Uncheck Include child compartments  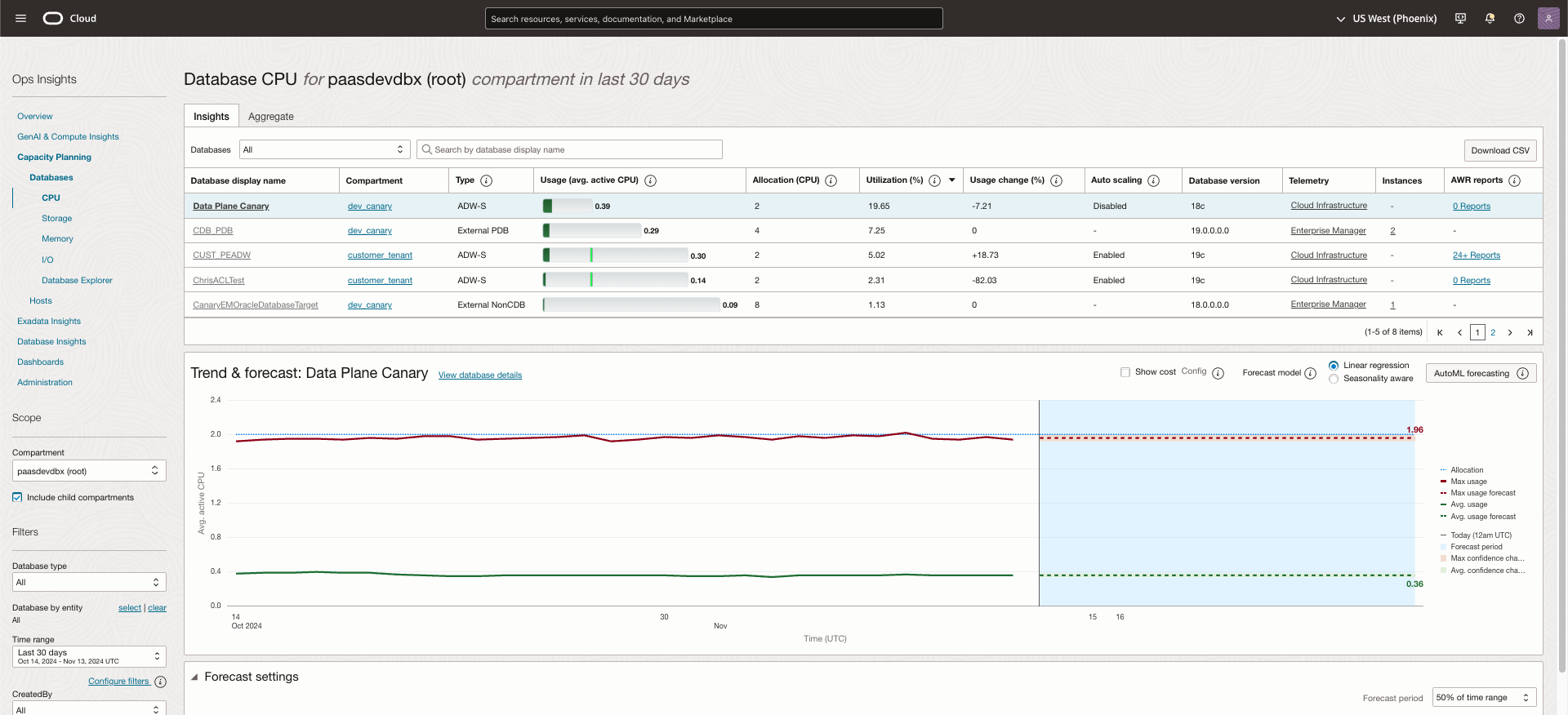[x=17, y=497]
